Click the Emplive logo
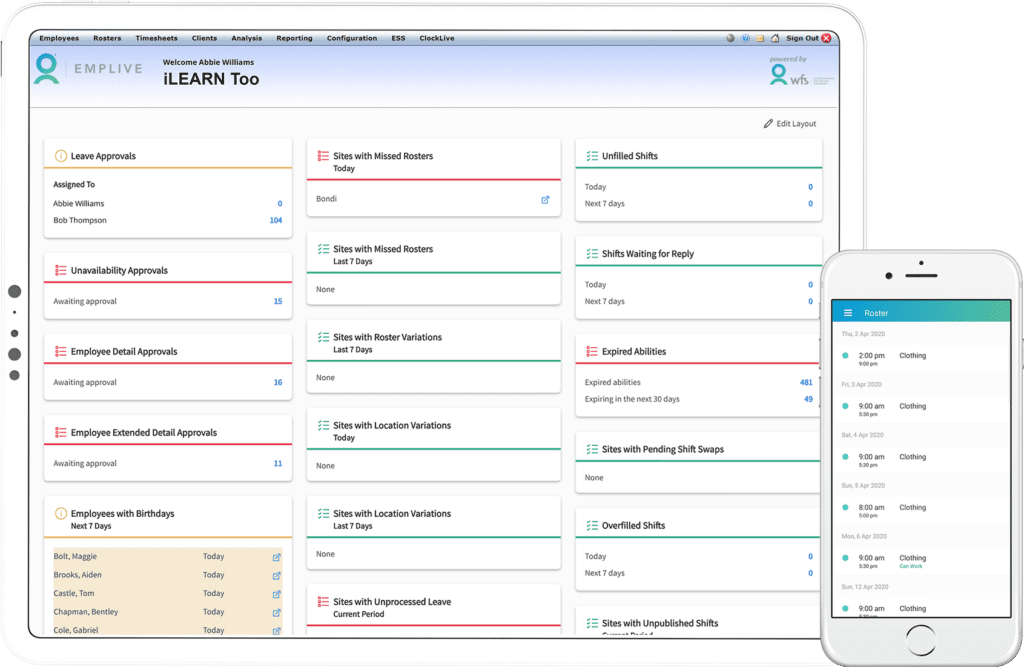 pos(89,69)
